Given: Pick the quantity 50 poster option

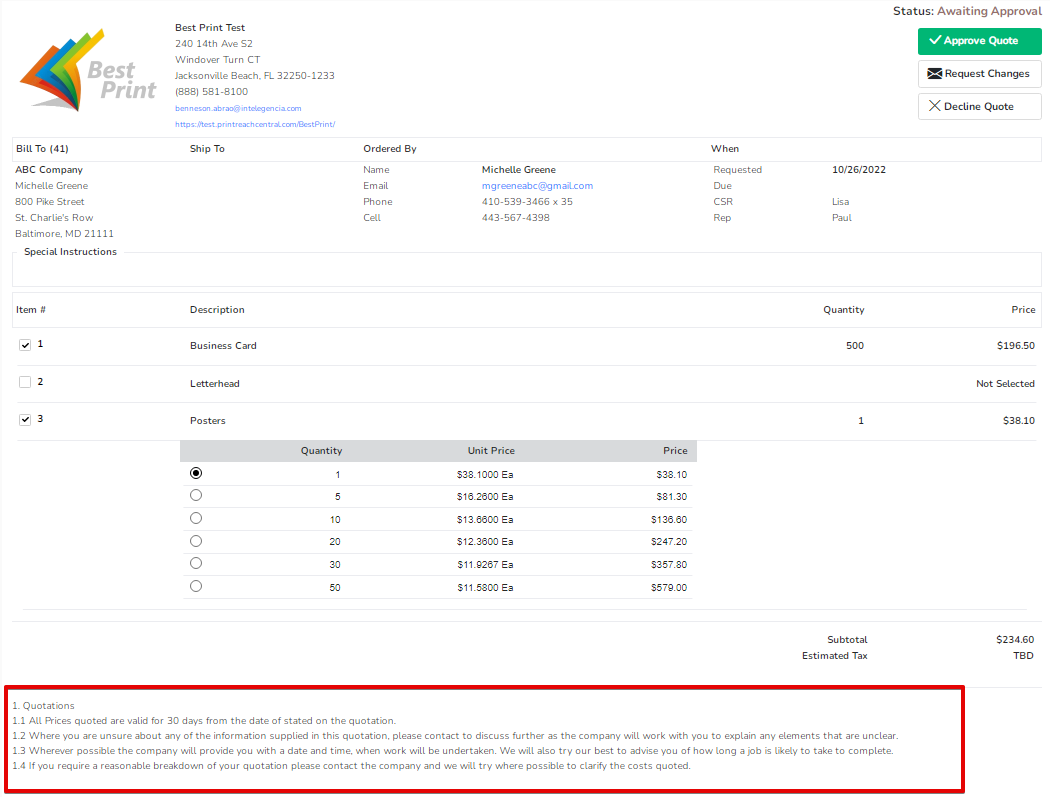Looking at the screenshot, I should tap(196, 586).
